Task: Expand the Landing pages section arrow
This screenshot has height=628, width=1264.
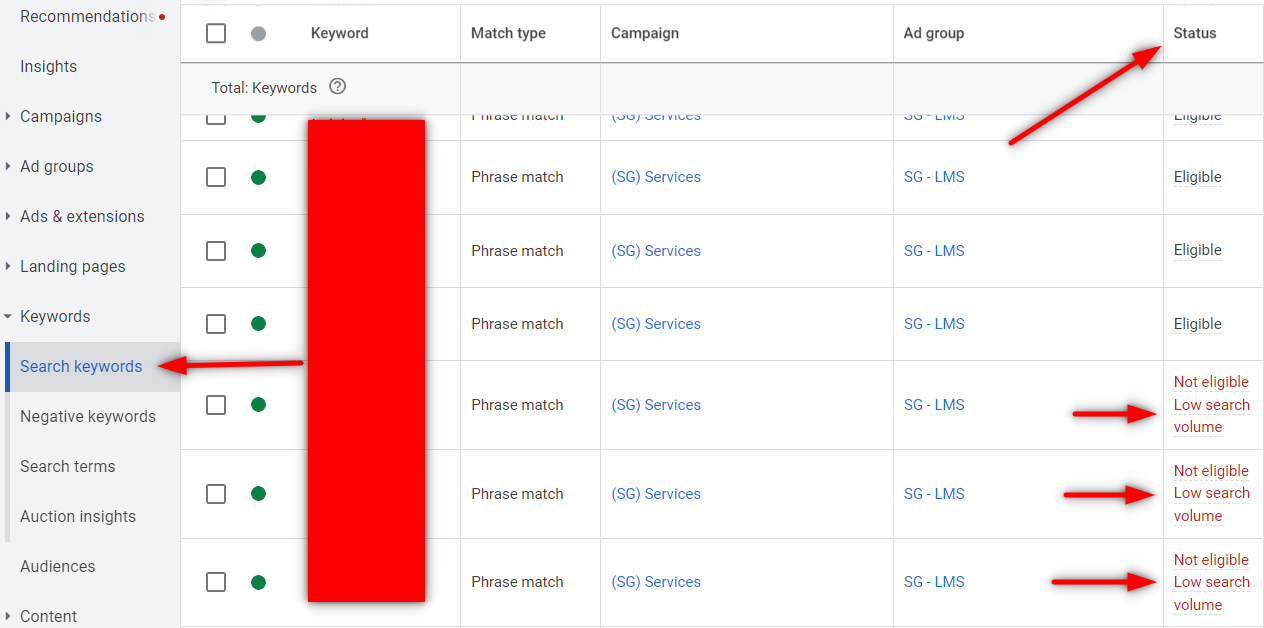Action: 8,266
